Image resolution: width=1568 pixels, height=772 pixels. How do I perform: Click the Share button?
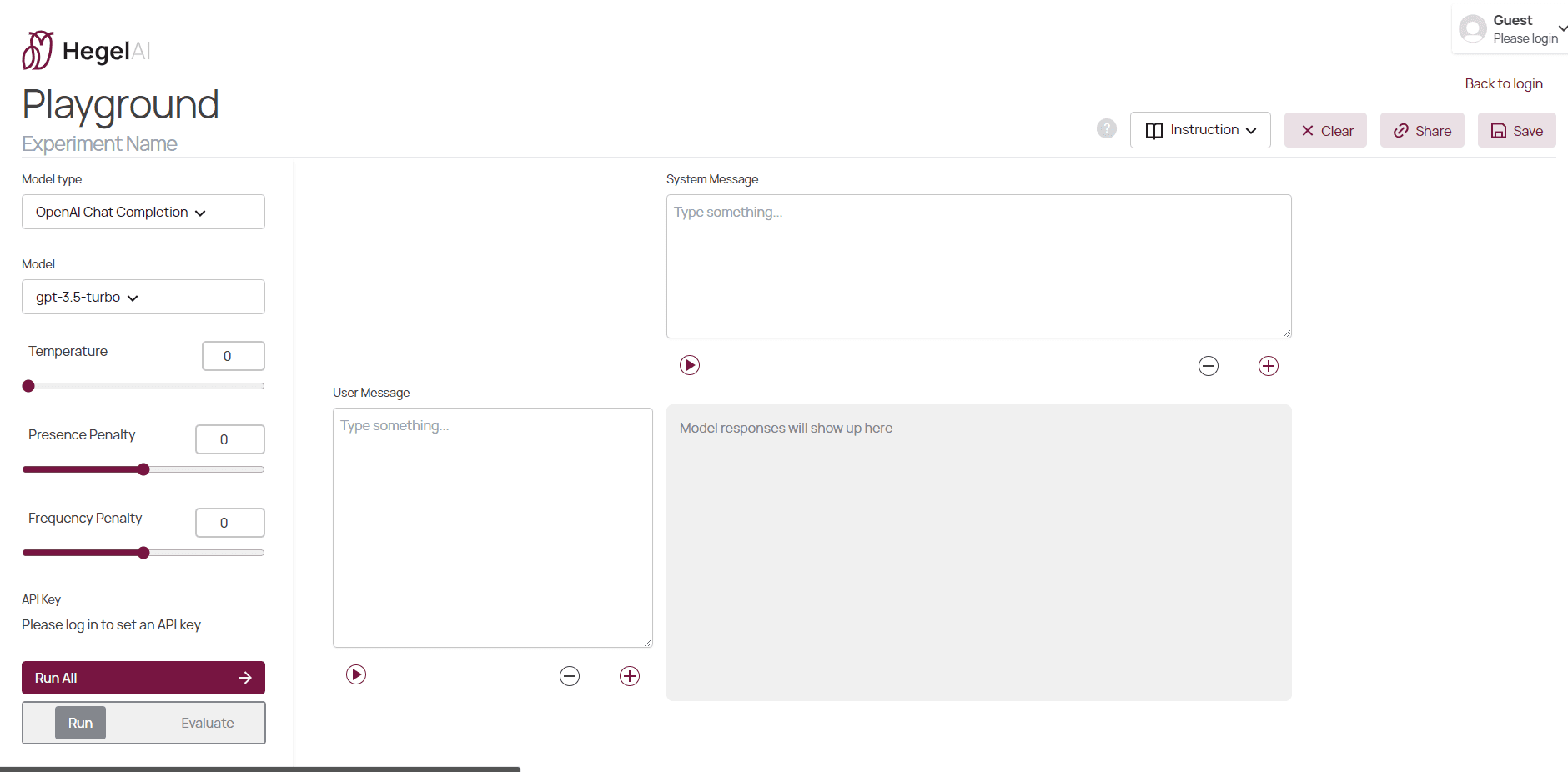tap(1422, 130)
